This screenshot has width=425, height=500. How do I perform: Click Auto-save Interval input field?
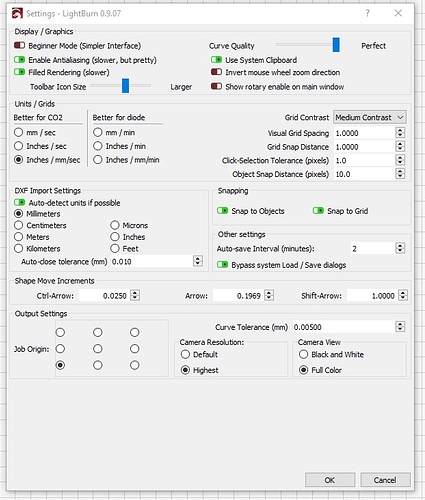[373, 248]
